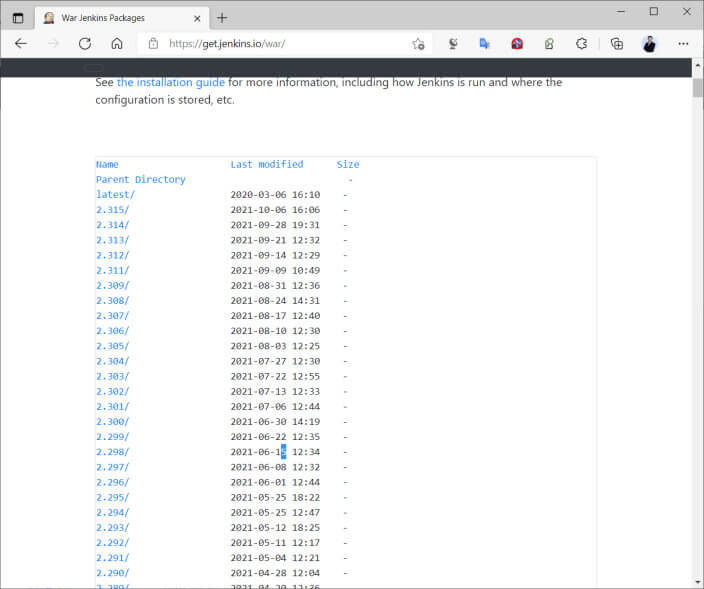Open the 2.292/ directory
The height and width of the screenshot is (589, 704).
[x=112, y=543]
